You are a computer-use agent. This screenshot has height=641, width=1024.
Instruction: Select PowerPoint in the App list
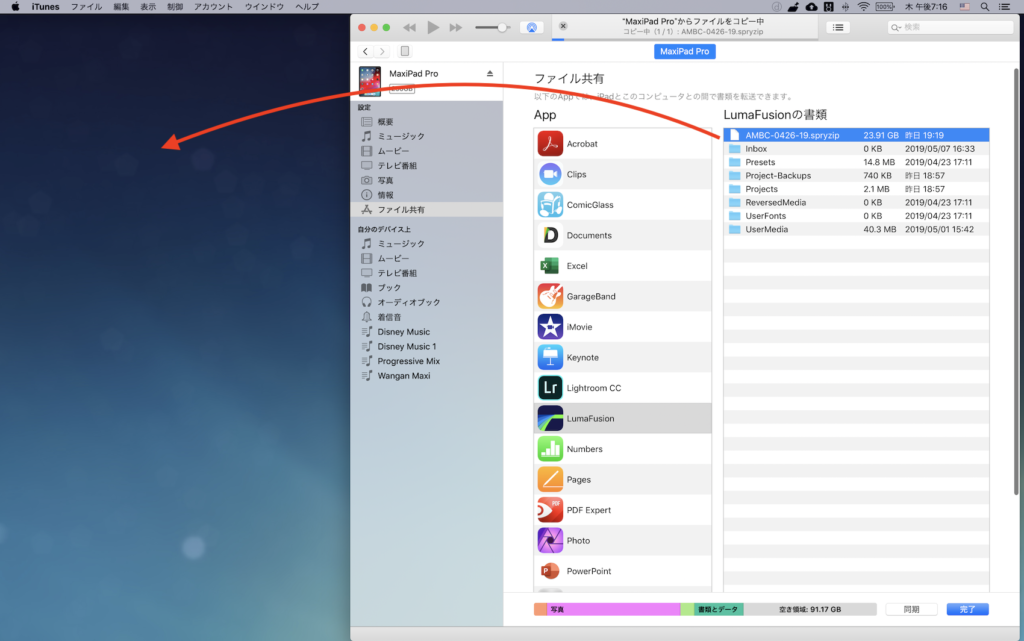coord(622,571)
